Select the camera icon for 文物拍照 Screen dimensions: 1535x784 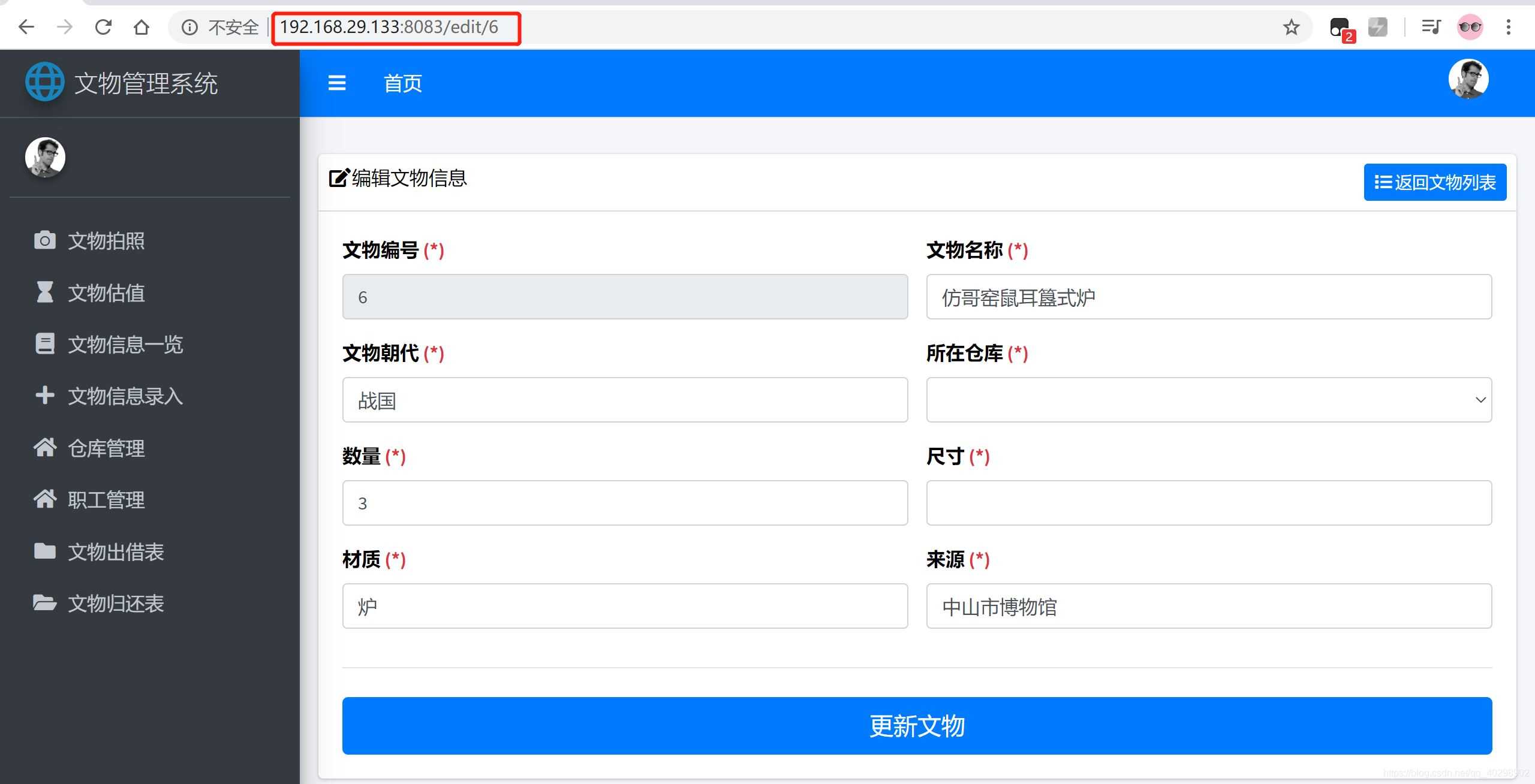coord(44,240)
